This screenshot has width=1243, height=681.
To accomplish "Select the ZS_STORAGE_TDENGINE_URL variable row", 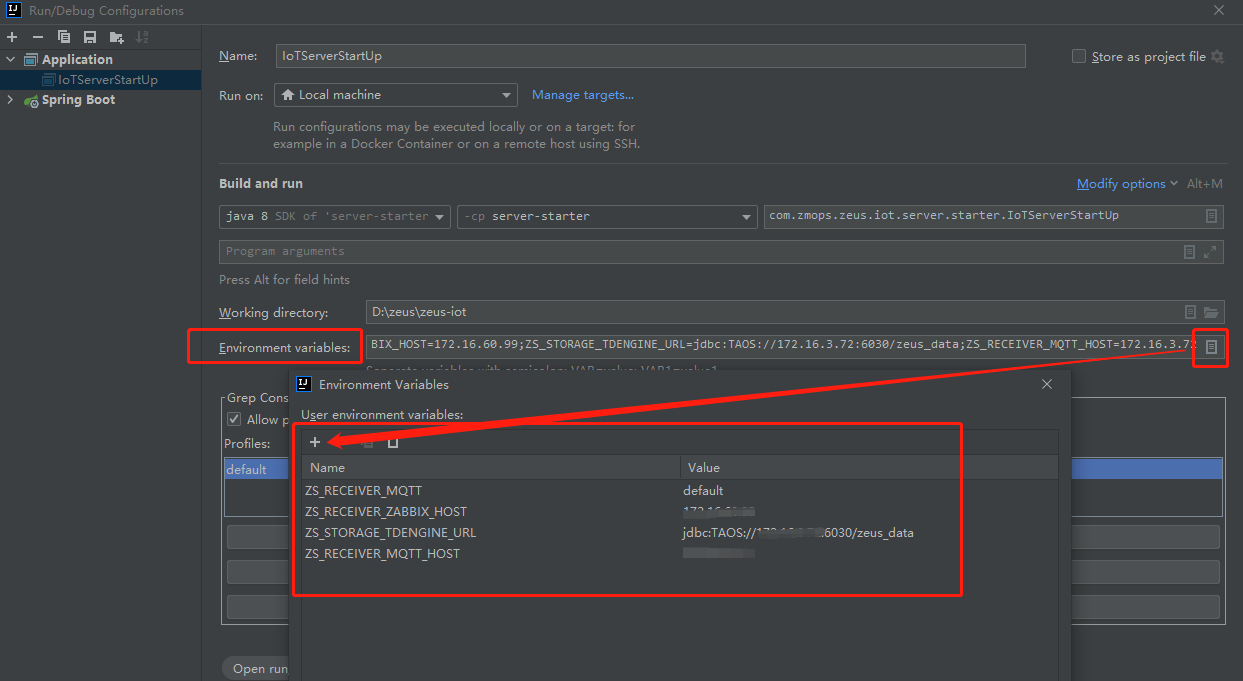I will (680, 533).
